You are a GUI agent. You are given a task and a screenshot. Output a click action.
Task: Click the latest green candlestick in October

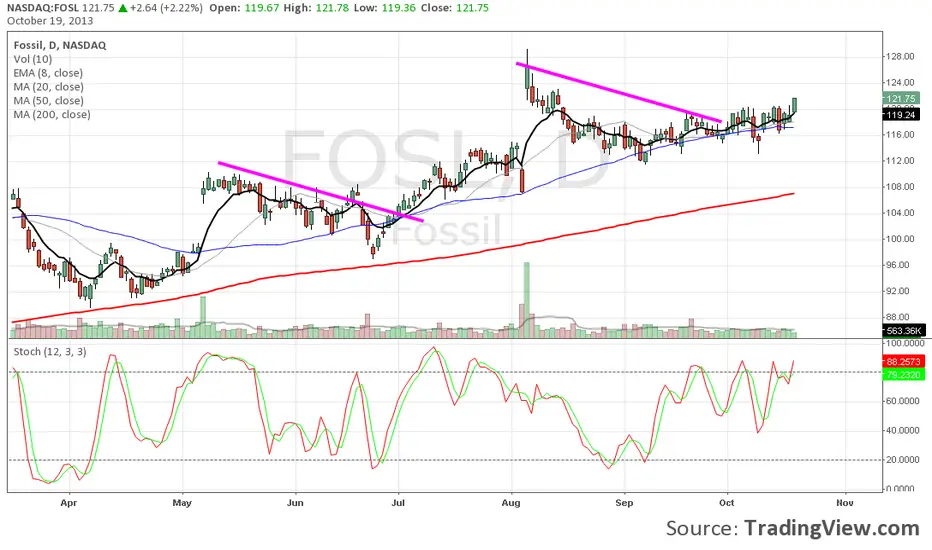click(x=794, y=105)
